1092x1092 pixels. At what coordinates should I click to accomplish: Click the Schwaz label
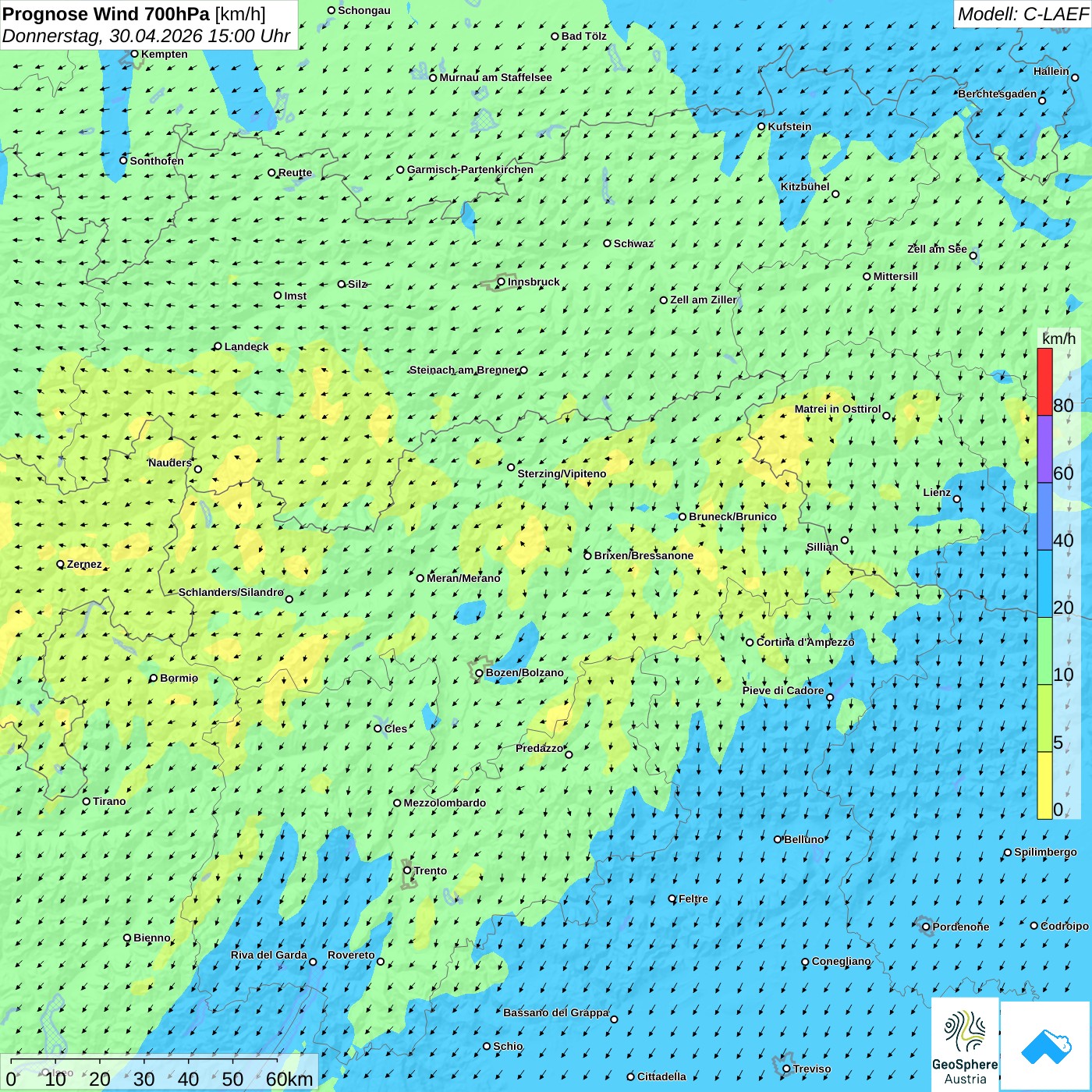coord(633,243)
